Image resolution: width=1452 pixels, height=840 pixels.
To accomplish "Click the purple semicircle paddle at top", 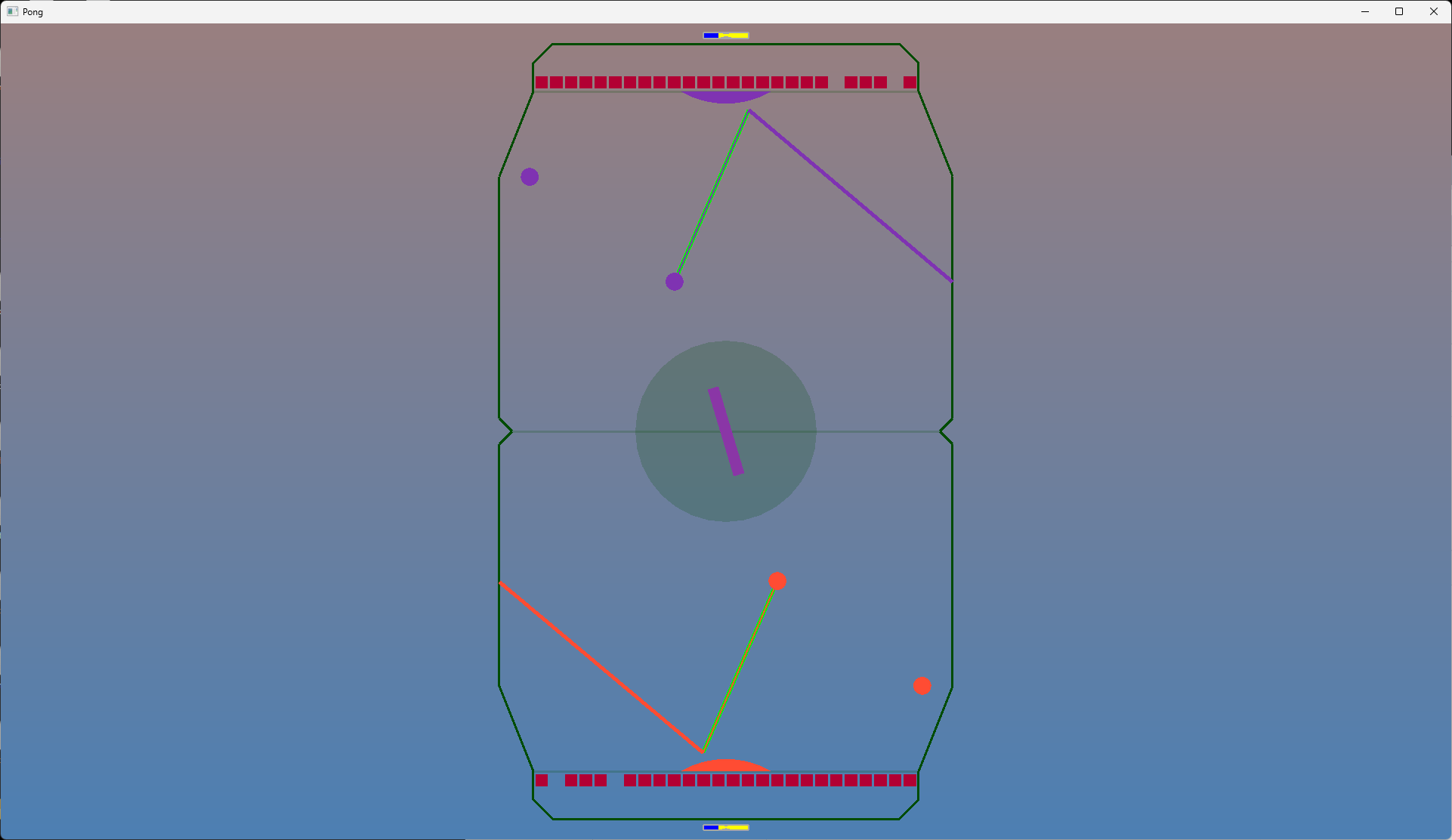I will [x=725, y=97].
